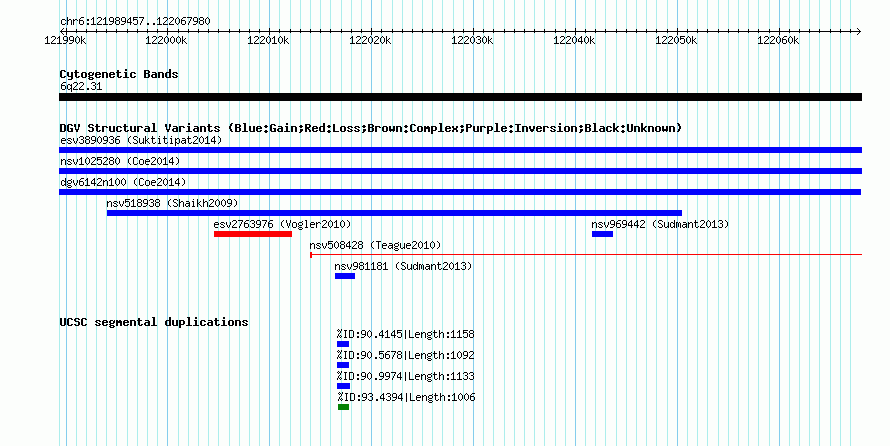The width and height of the screenshot is (890, 446).
Task: Click the %ID:90.5678|Length:1092 label
Action: pos(405,355)
